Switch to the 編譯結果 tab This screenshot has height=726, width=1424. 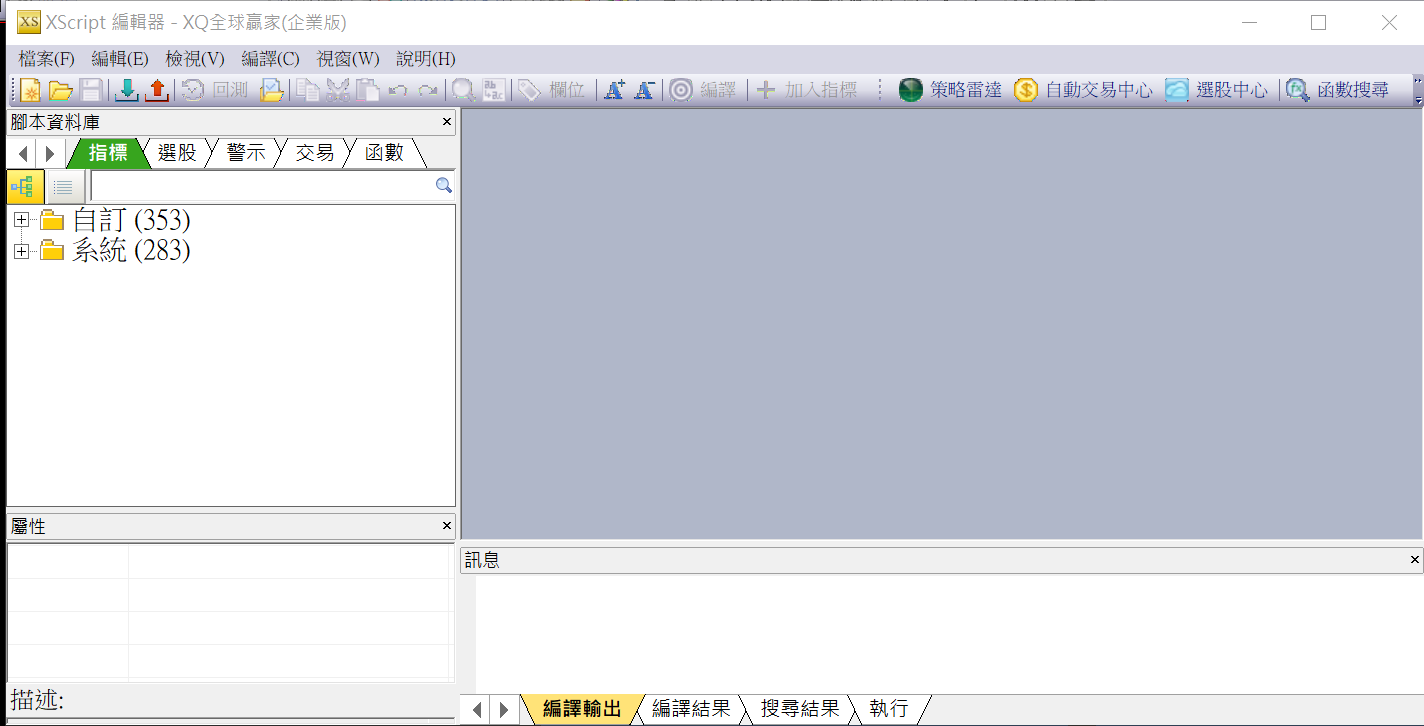coord(691,709)
